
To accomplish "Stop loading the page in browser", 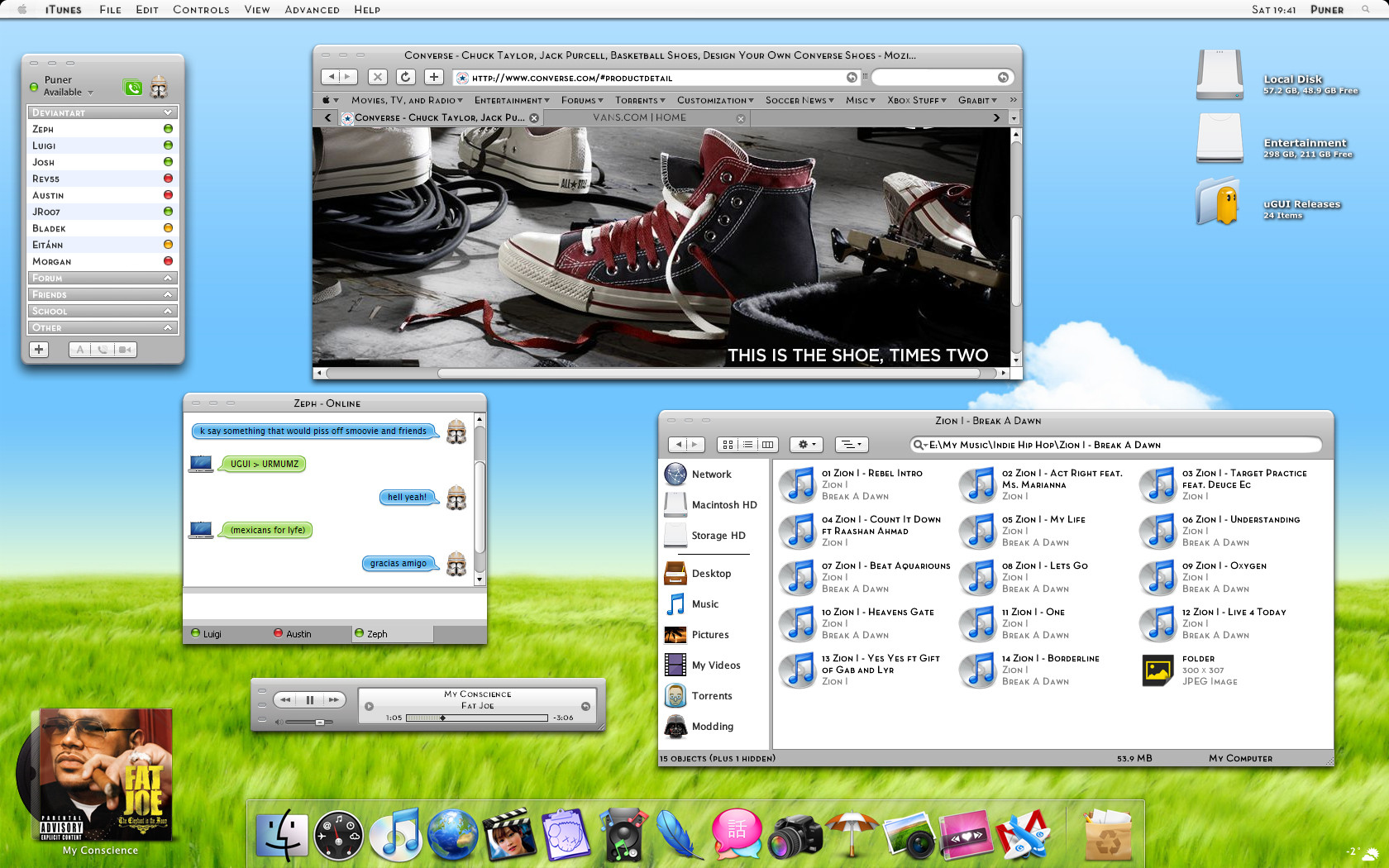I will click(377, 77).
